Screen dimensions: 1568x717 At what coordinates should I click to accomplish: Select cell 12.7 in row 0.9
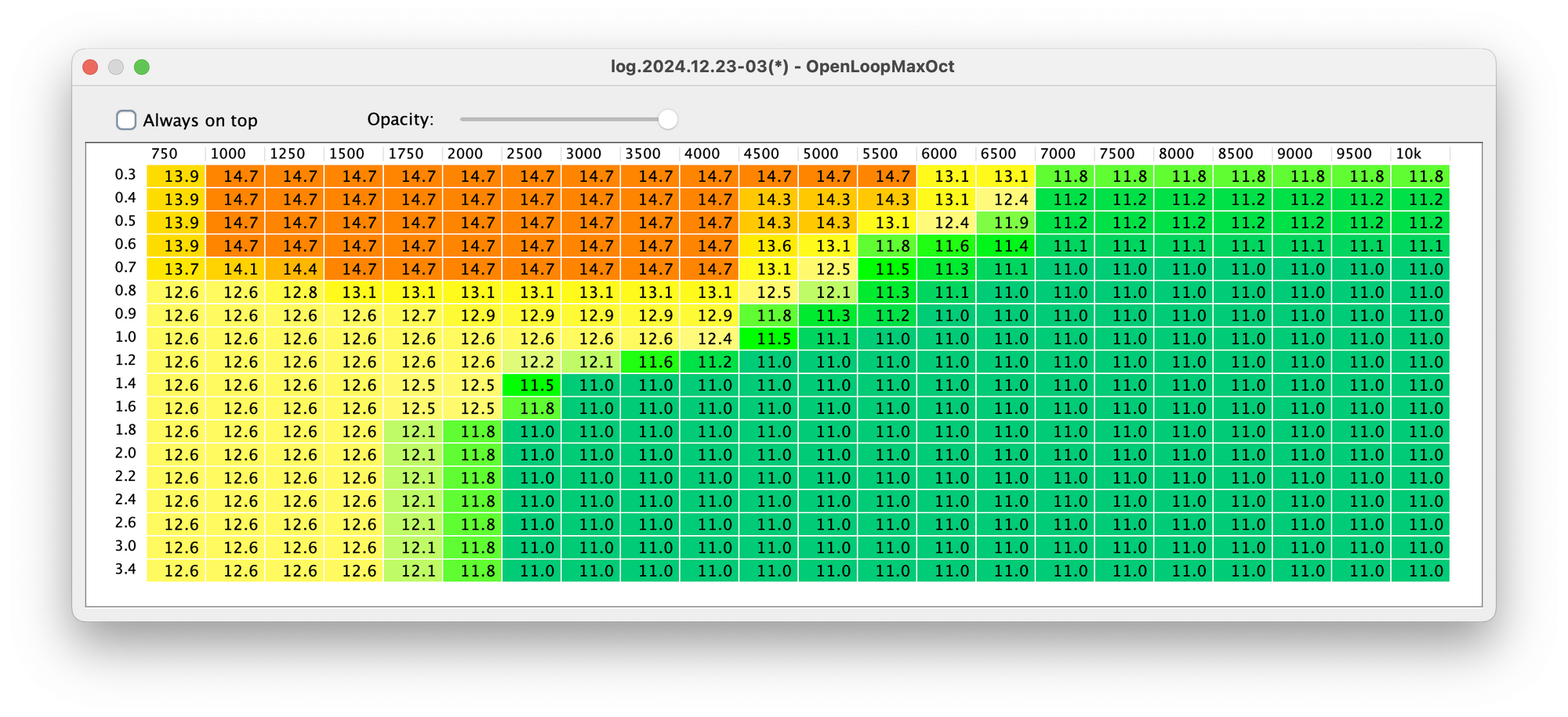point(413,316)
